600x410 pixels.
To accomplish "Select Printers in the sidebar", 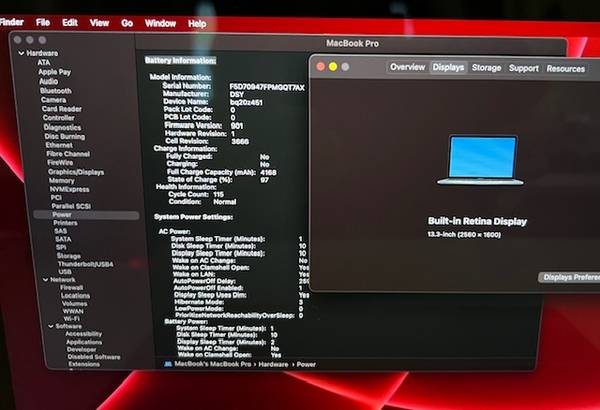I will pos(65,223).
